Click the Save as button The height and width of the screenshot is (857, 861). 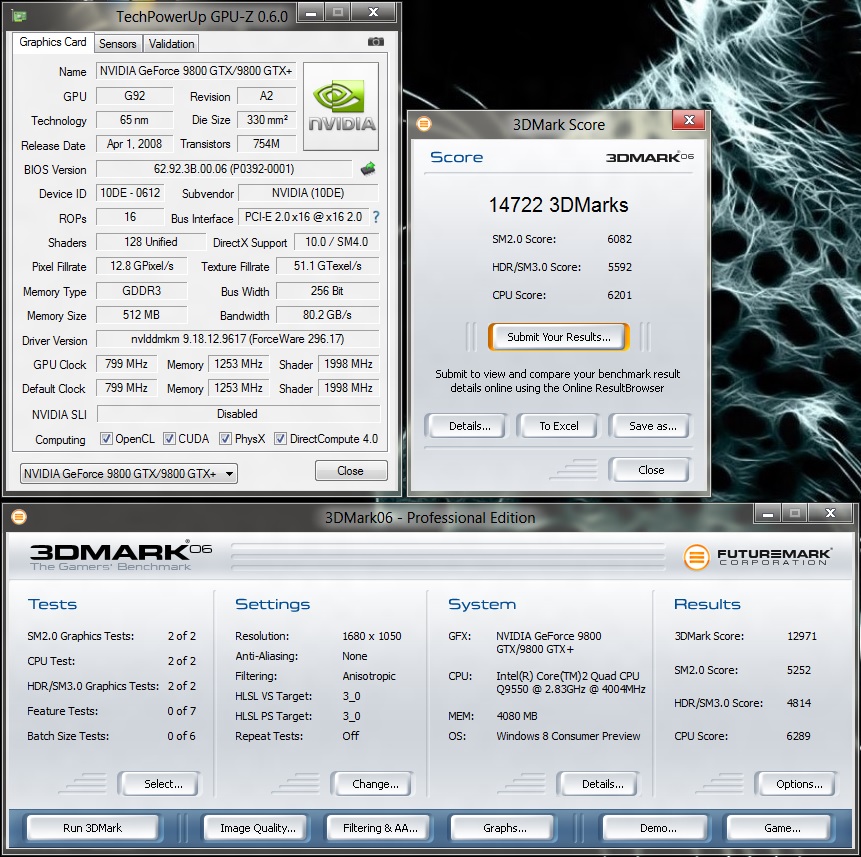(652, 426)
